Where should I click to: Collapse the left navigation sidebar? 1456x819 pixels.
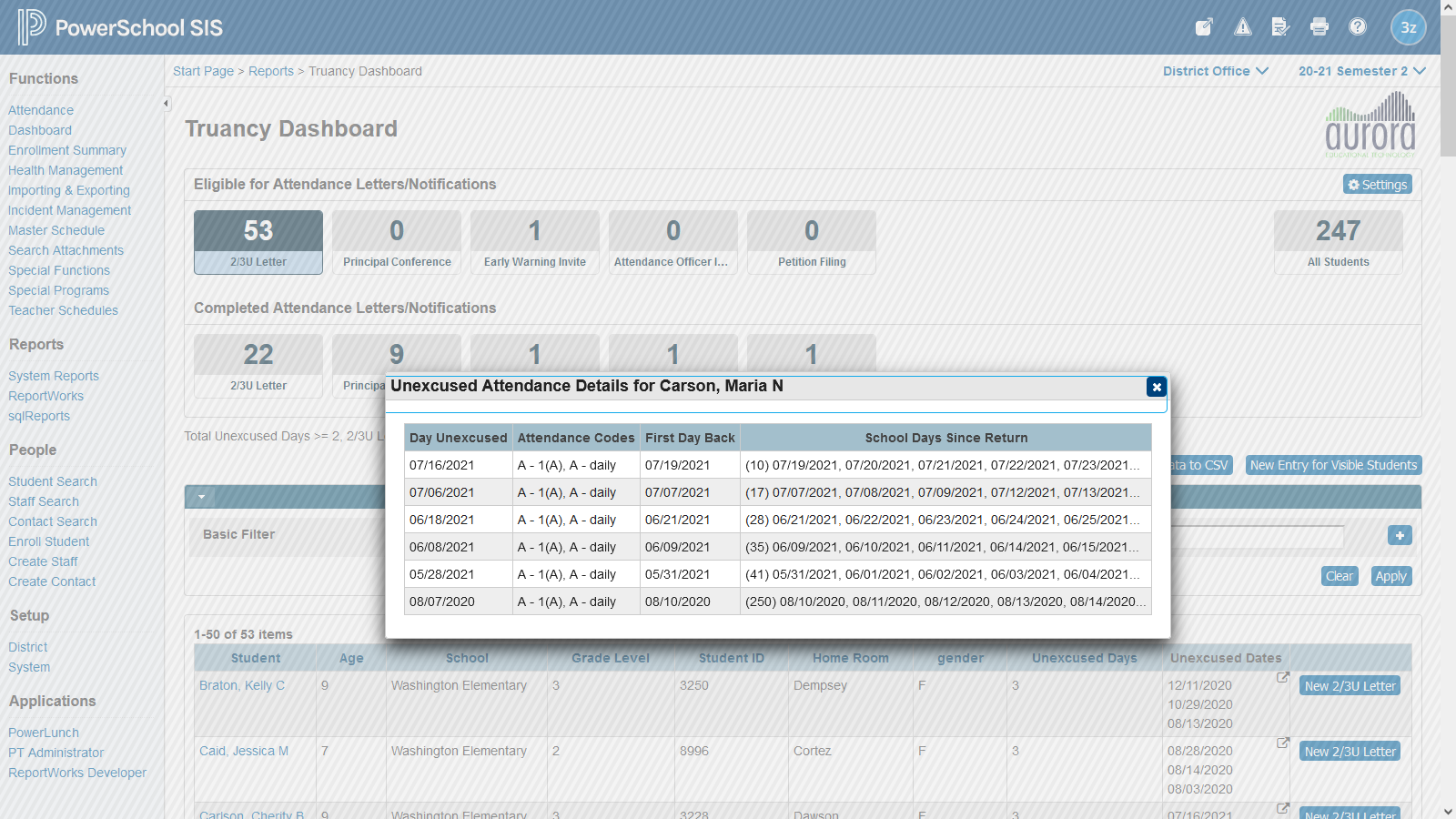[x=166, y=104]
